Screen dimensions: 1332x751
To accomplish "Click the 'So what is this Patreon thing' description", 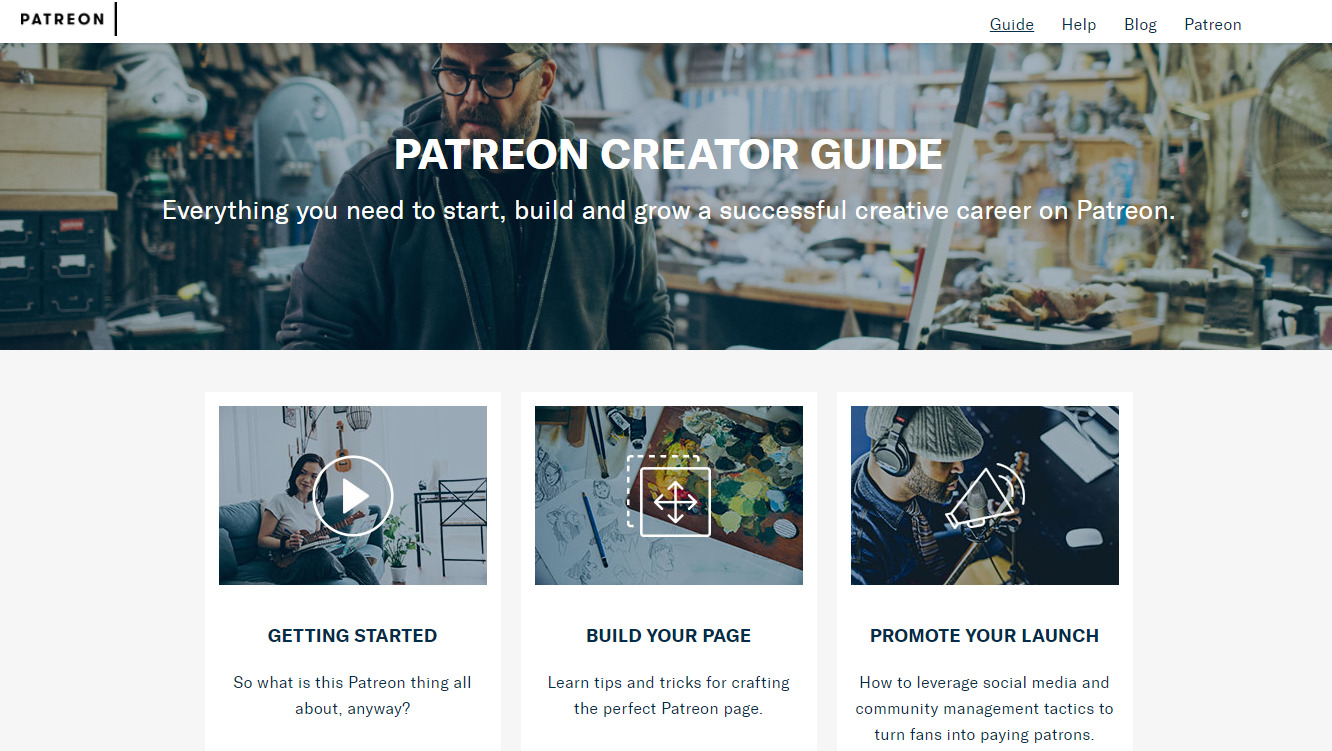I will point(353,696).
